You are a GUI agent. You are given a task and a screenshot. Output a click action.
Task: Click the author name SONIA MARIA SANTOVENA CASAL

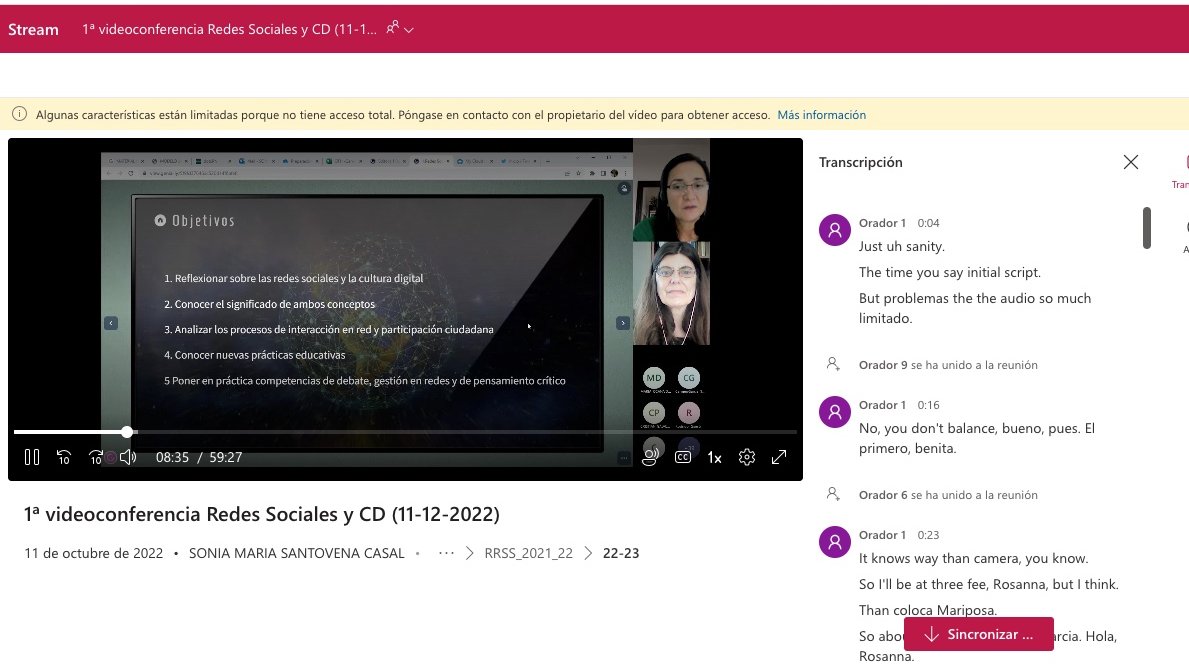click(x=296, y=553)
